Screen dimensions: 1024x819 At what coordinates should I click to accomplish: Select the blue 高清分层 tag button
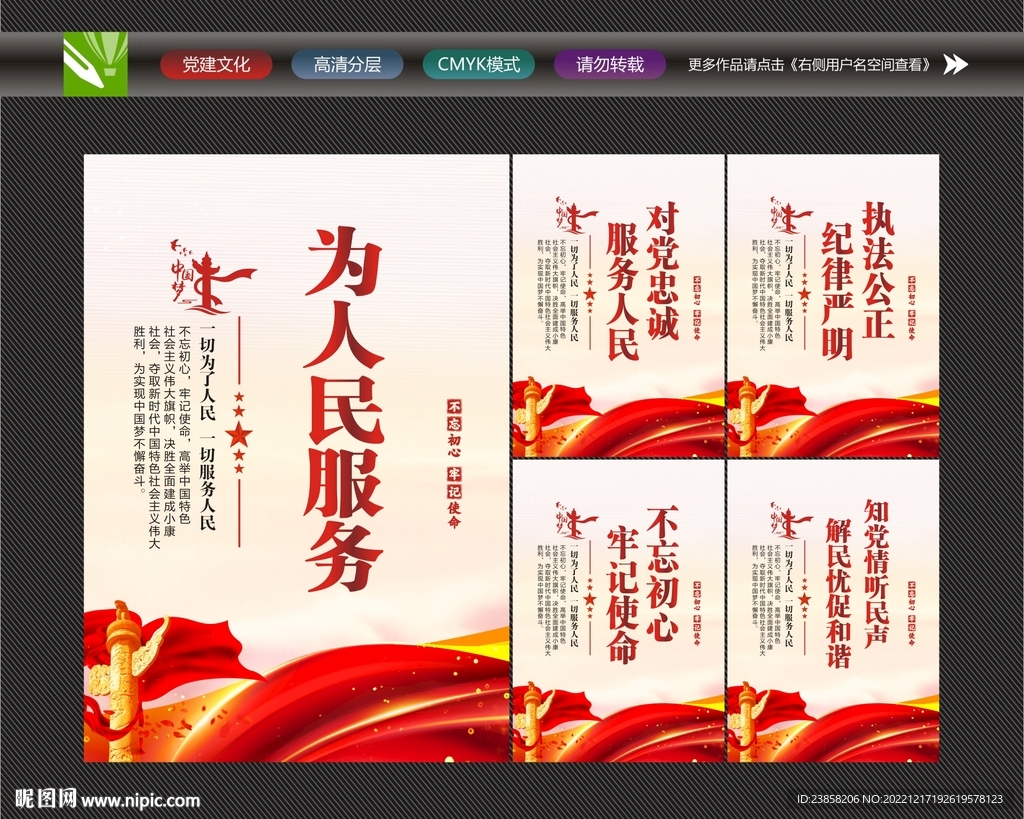(347, 65)
